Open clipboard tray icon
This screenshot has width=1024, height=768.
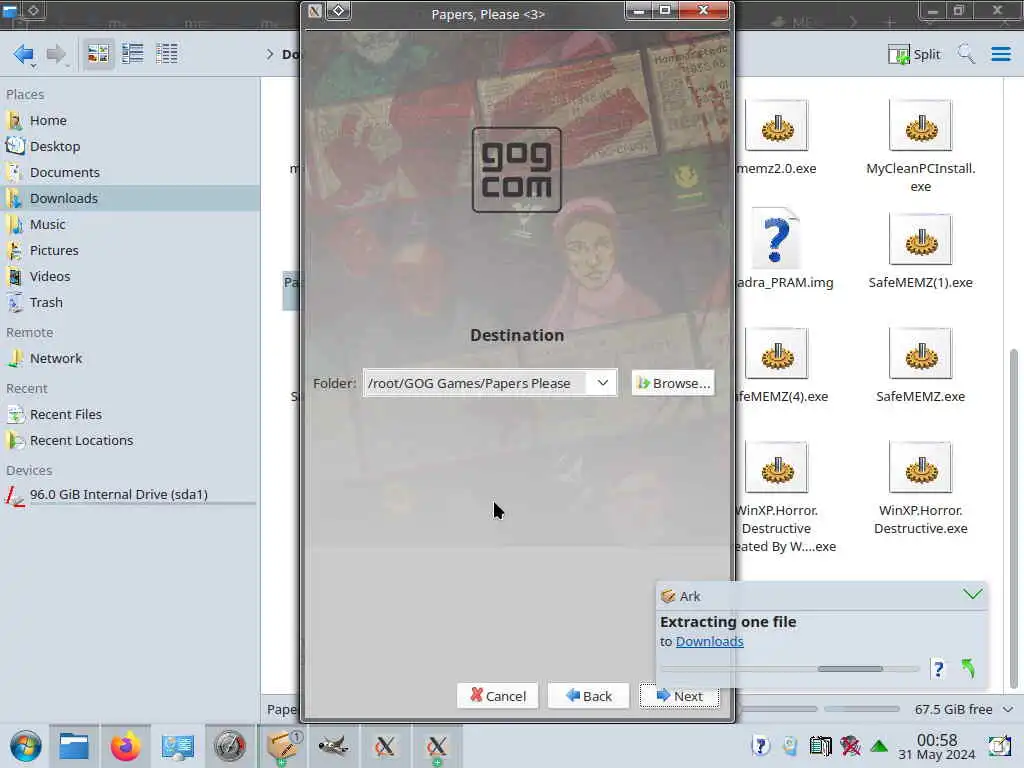point(790,746)
